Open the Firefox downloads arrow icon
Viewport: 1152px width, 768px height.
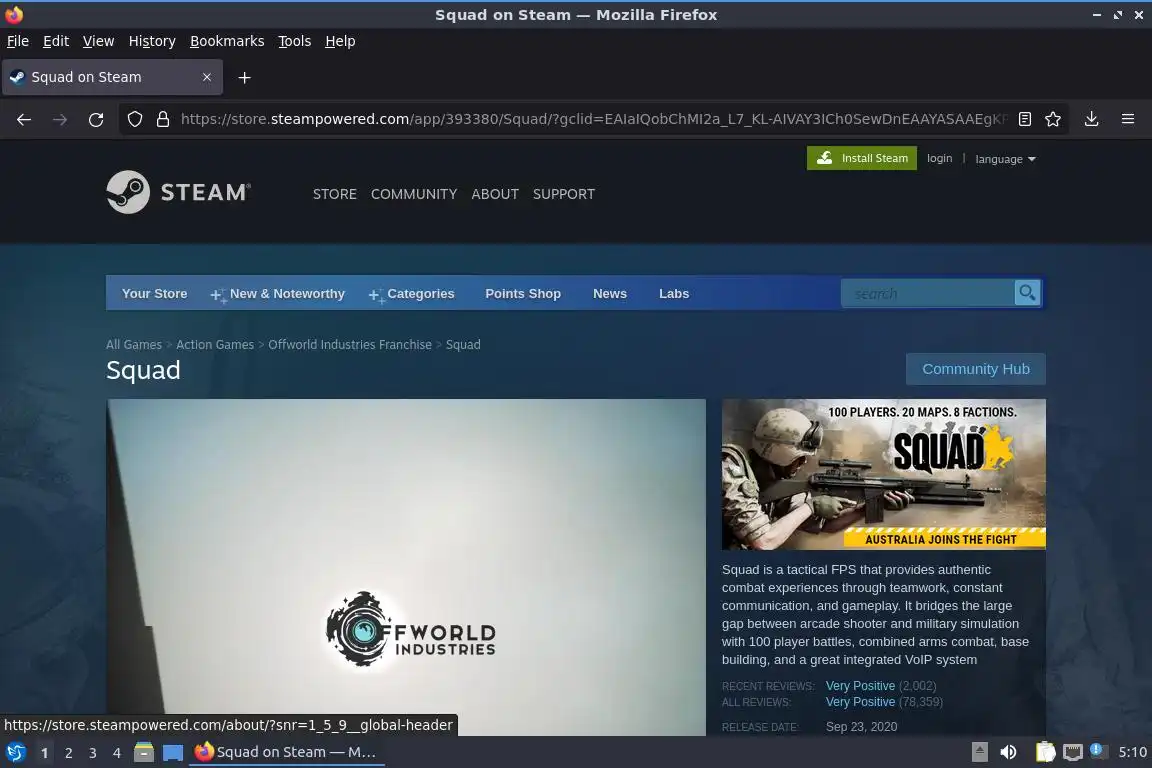coord(1092,119)
